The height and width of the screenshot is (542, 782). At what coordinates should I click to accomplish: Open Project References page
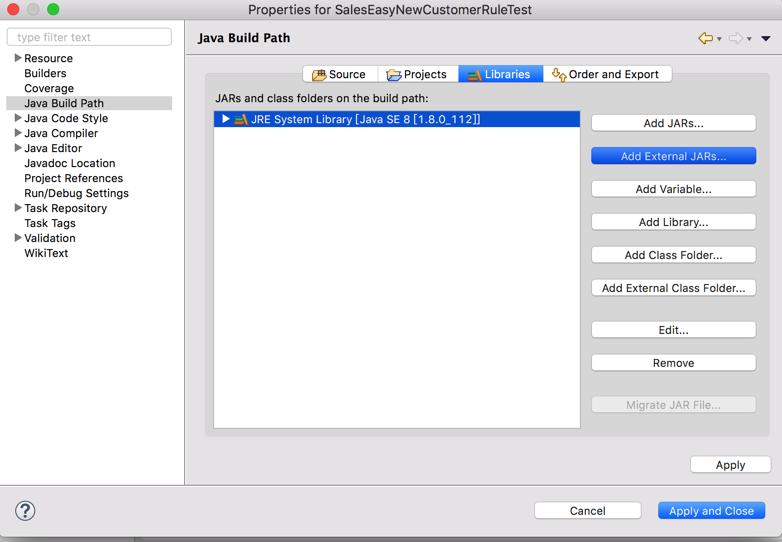(73, 178)
